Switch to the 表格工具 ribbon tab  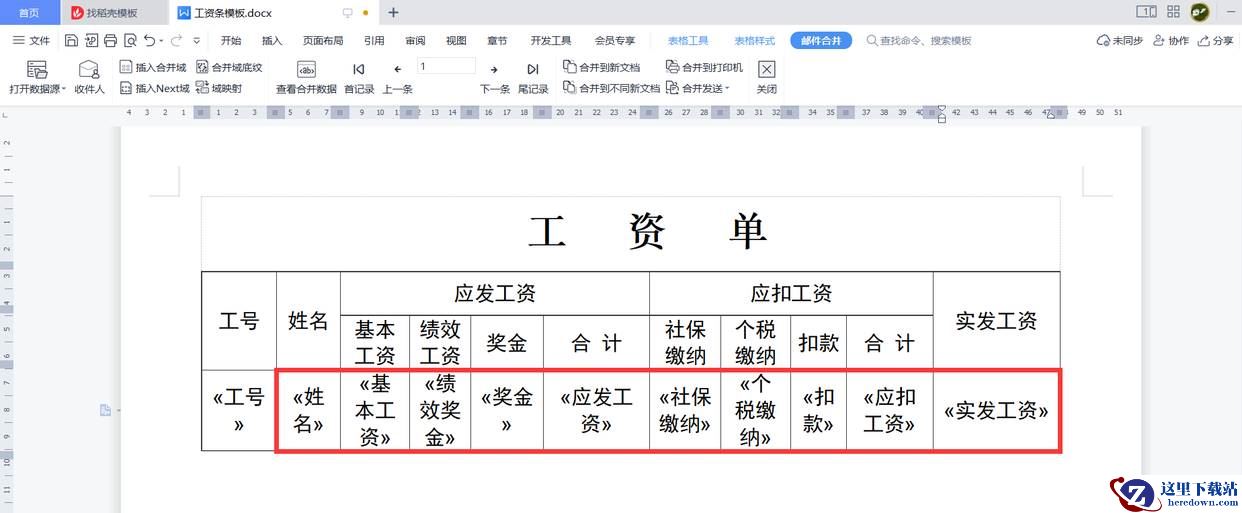(688, 41)
